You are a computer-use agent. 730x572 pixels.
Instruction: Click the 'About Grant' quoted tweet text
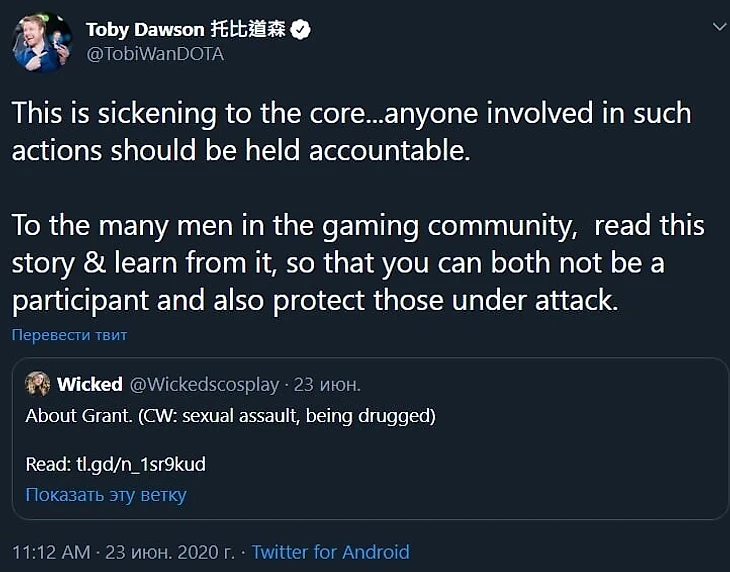230,415
